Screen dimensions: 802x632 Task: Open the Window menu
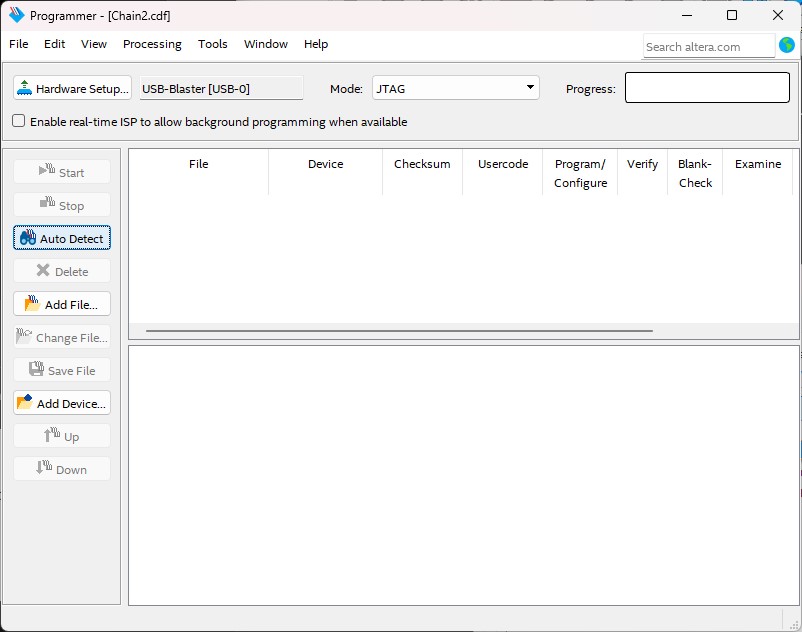(265, 44)
